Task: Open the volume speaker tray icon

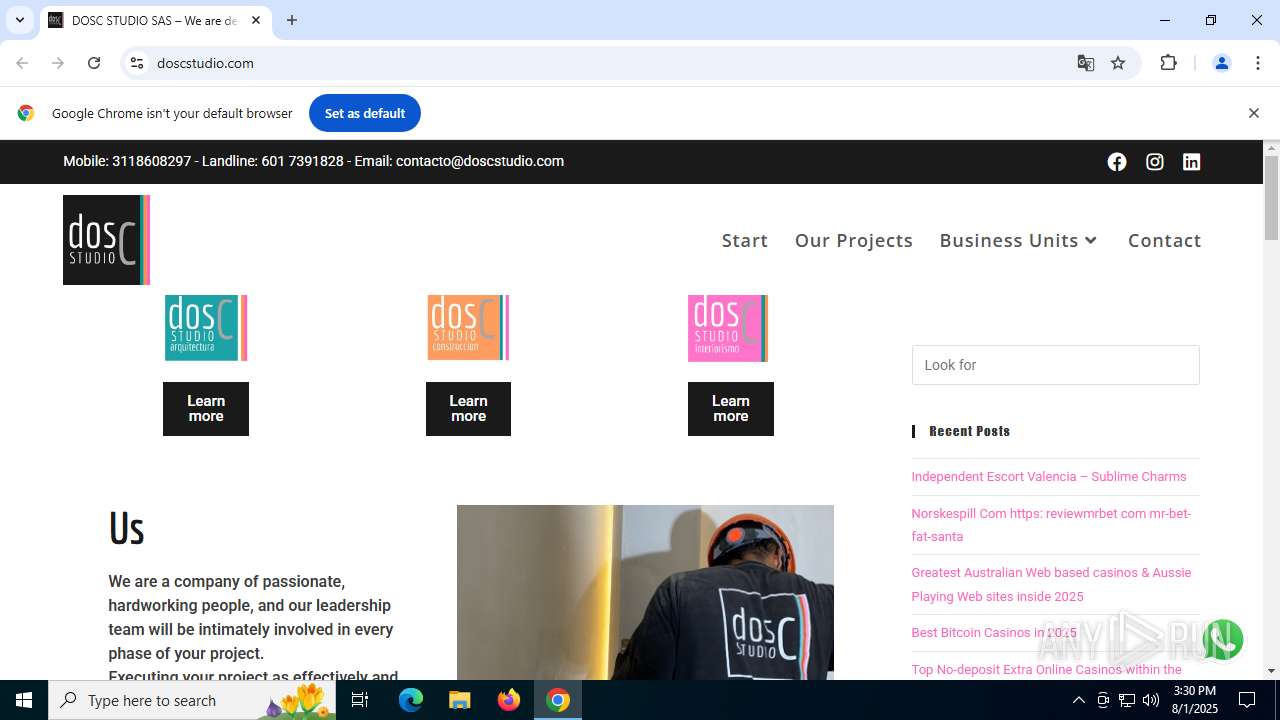Action: (x=1151, y=700)
